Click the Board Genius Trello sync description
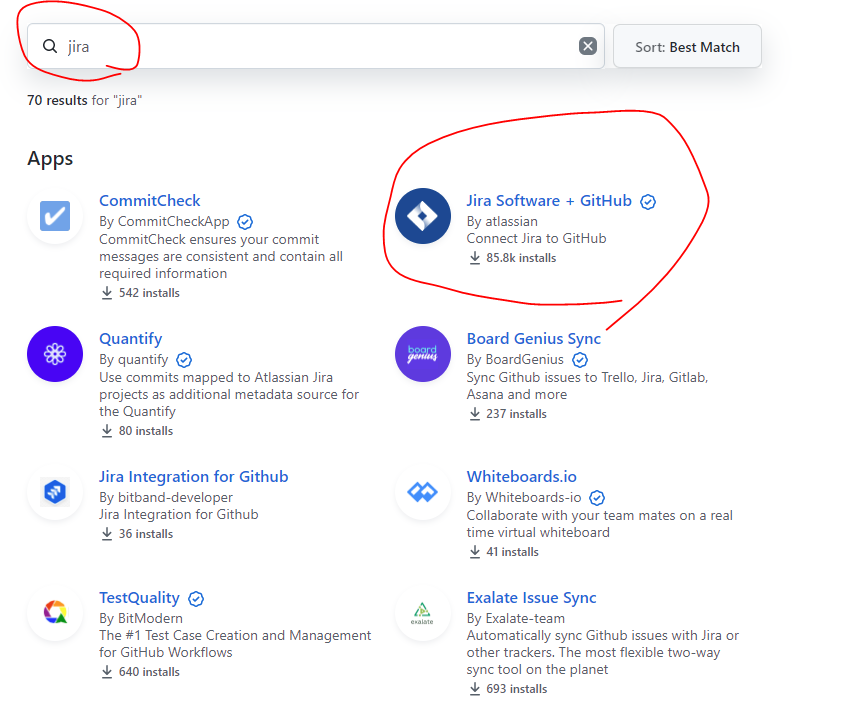 (588, 386)
